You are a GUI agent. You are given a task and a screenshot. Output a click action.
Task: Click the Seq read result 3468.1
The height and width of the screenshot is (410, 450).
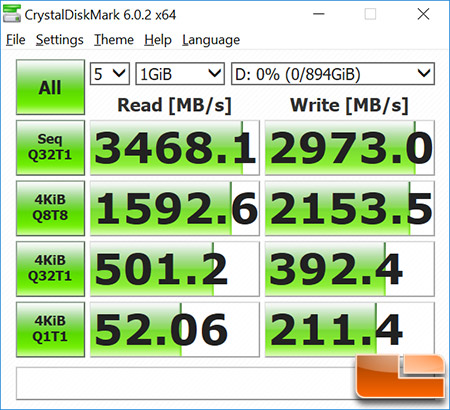click(x=175, y=148)
